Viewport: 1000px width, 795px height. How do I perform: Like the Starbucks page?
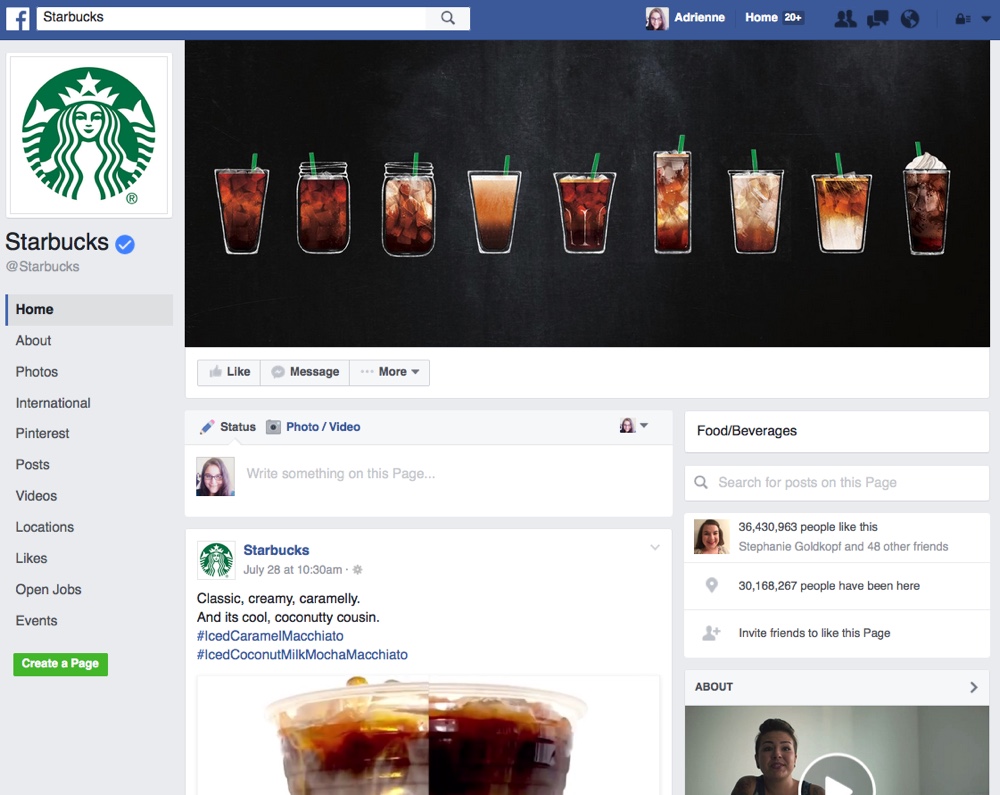[229, 372]
